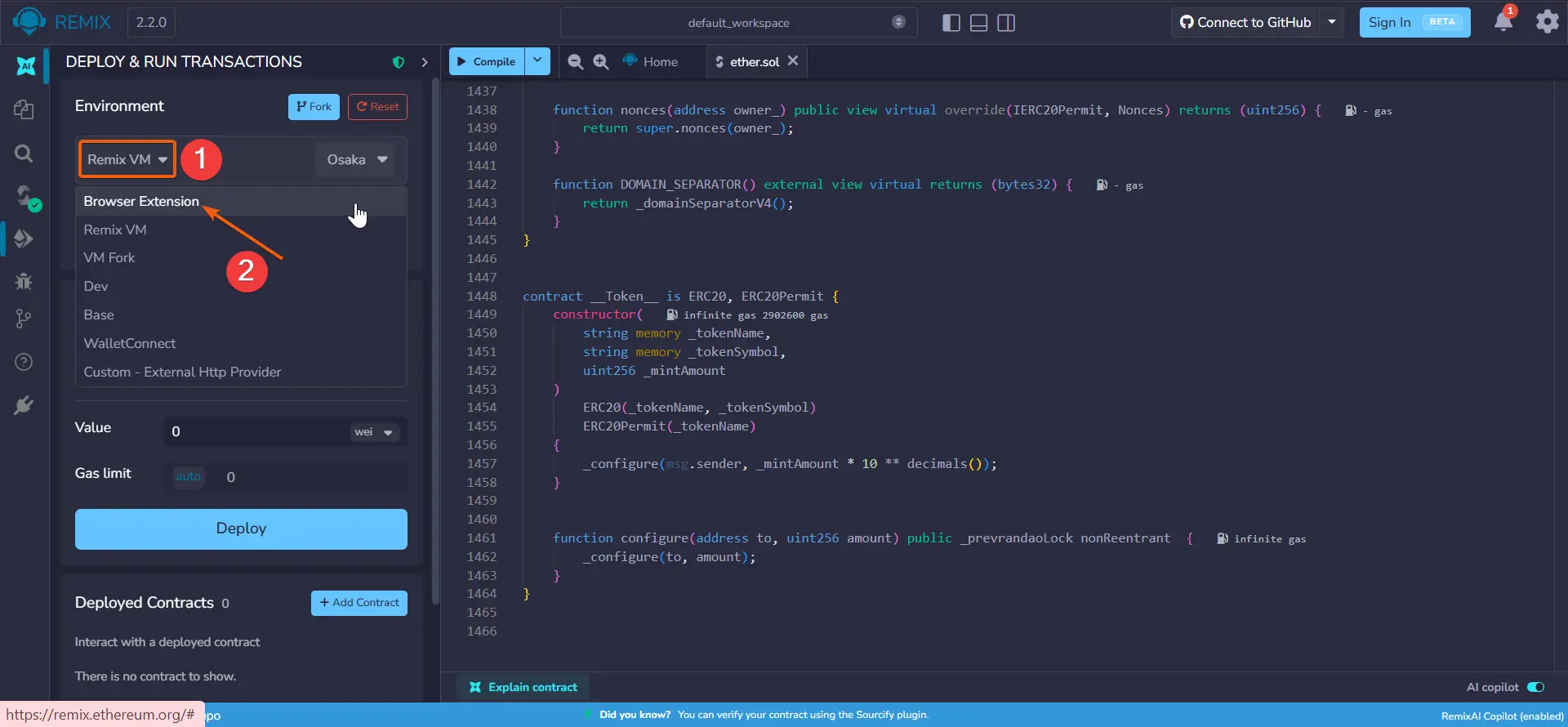1568x727 pixels.
Task: Open the RemixAI assistant sidebar icon
Action: coord(25,65)
